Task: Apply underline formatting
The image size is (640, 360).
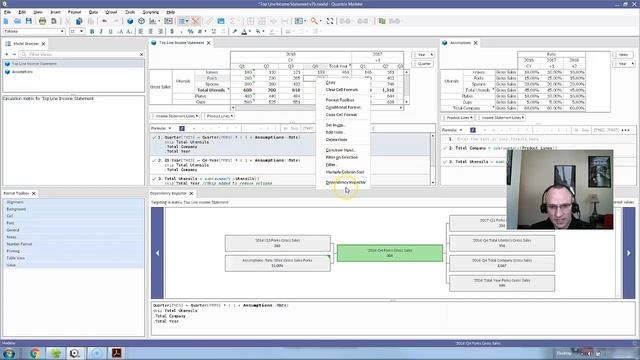Action: [110, 31]
